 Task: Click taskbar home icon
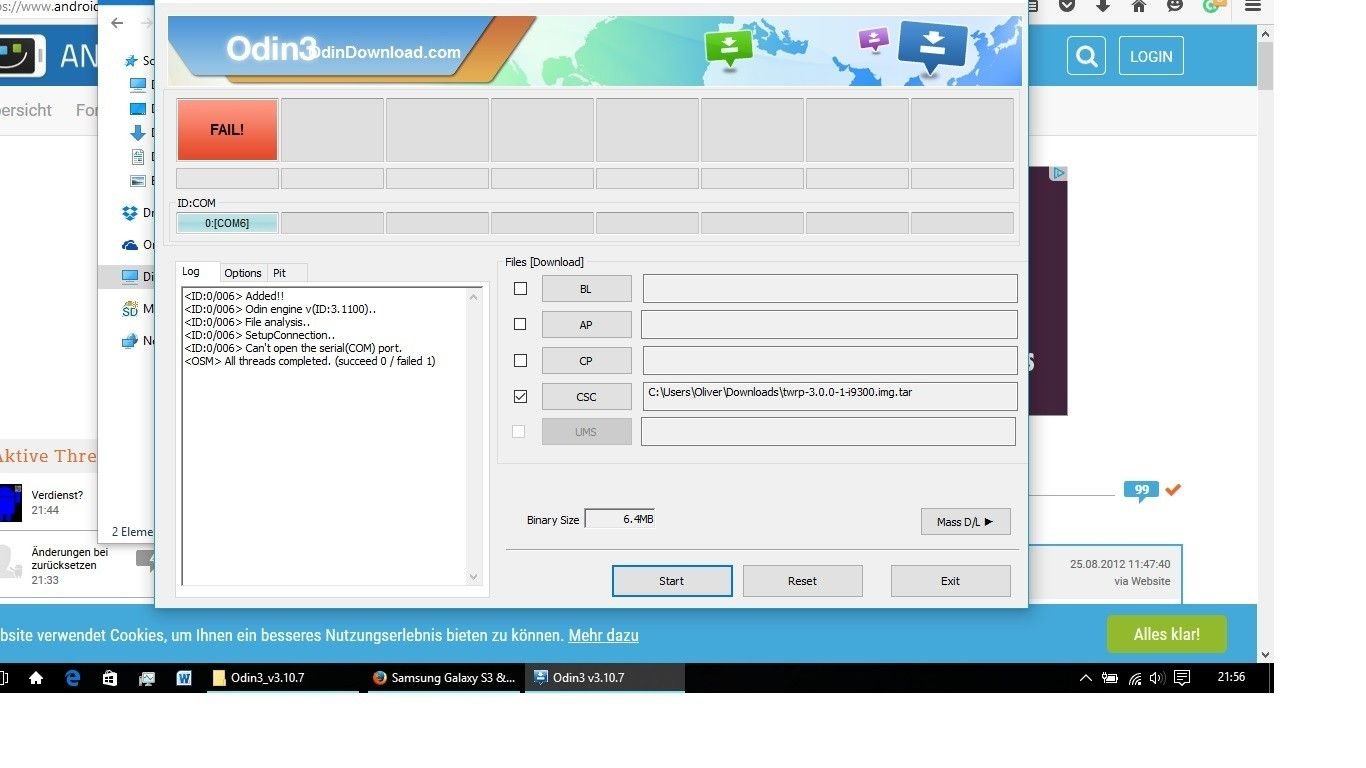[x=36, y=678]
